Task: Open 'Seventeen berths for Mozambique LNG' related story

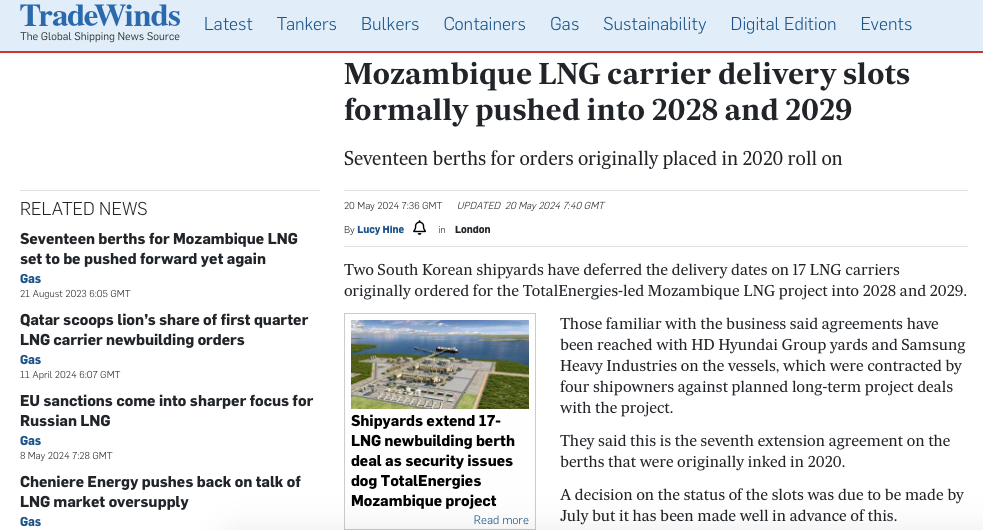Action: (159, 249)
